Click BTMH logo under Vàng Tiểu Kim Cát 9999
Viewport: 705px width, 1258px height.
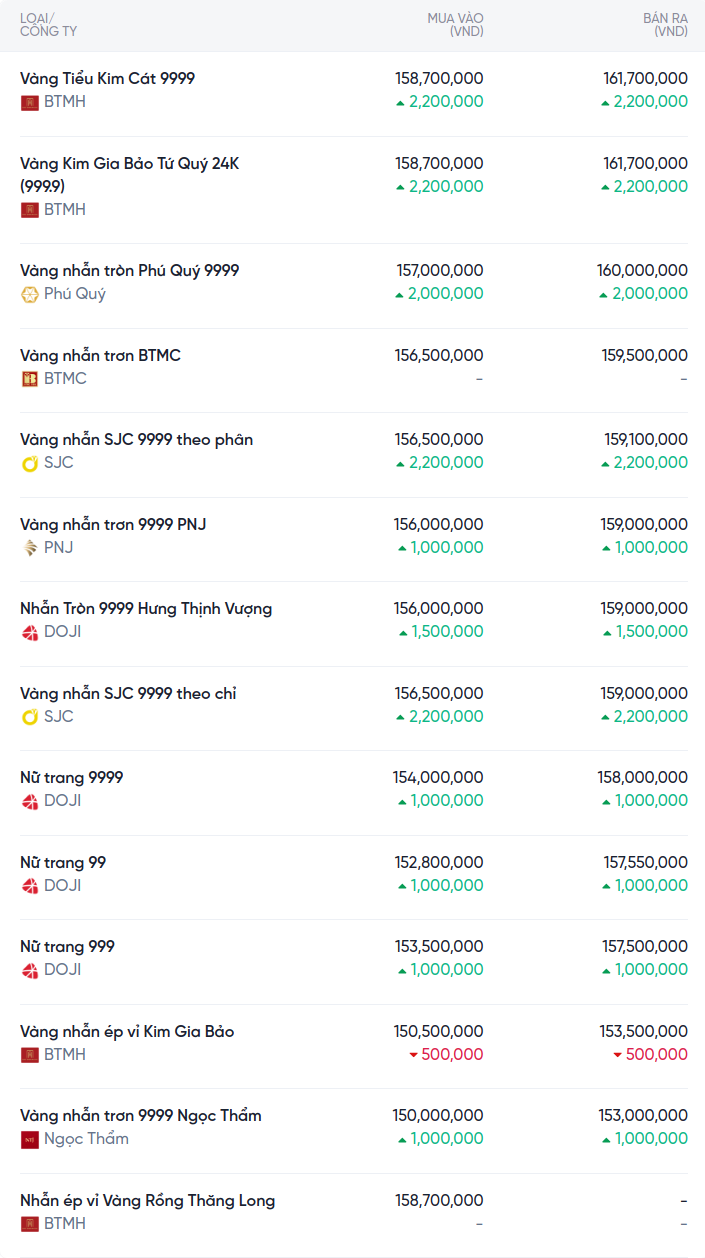tap(29, 102)
